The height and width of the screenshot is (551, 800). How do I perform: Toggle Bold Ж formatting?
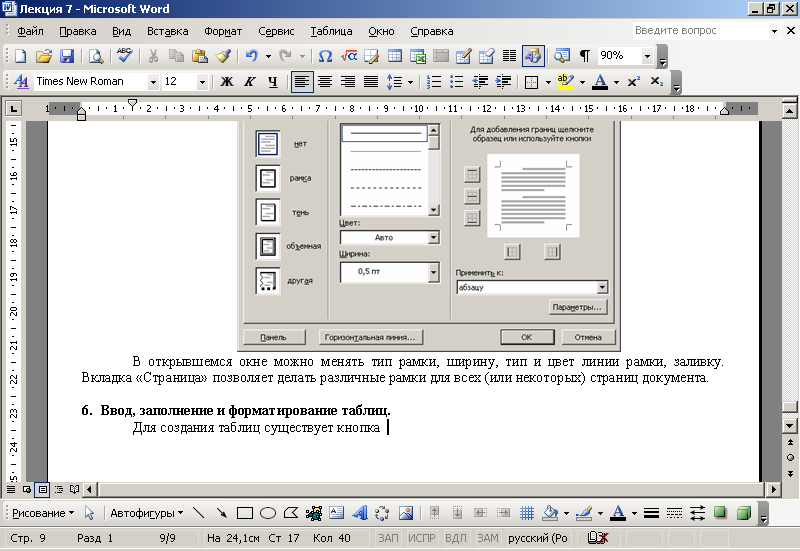pos(227,82)
